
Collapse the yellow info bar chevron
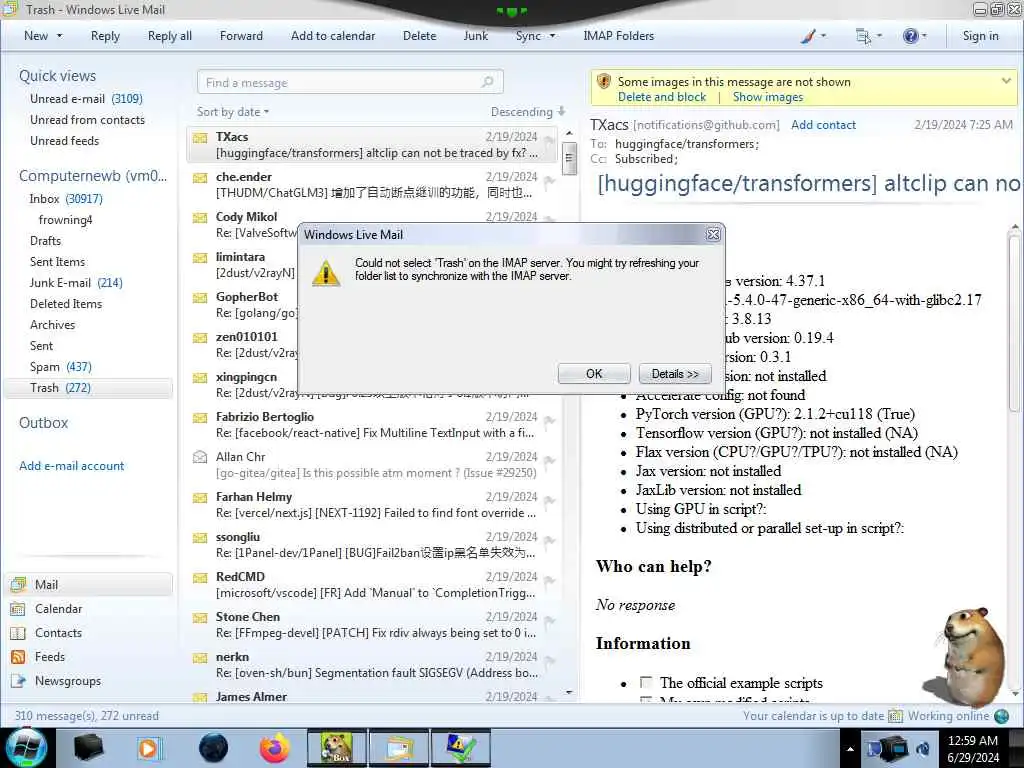[1006, 81]
